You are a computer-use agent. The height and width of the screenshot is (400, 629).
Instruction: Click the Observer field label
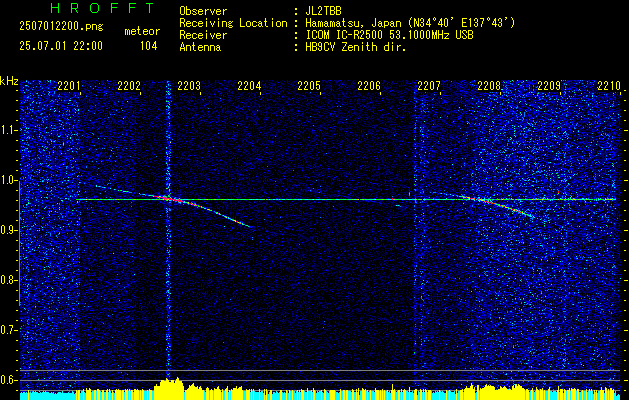(x=203, y=11)
